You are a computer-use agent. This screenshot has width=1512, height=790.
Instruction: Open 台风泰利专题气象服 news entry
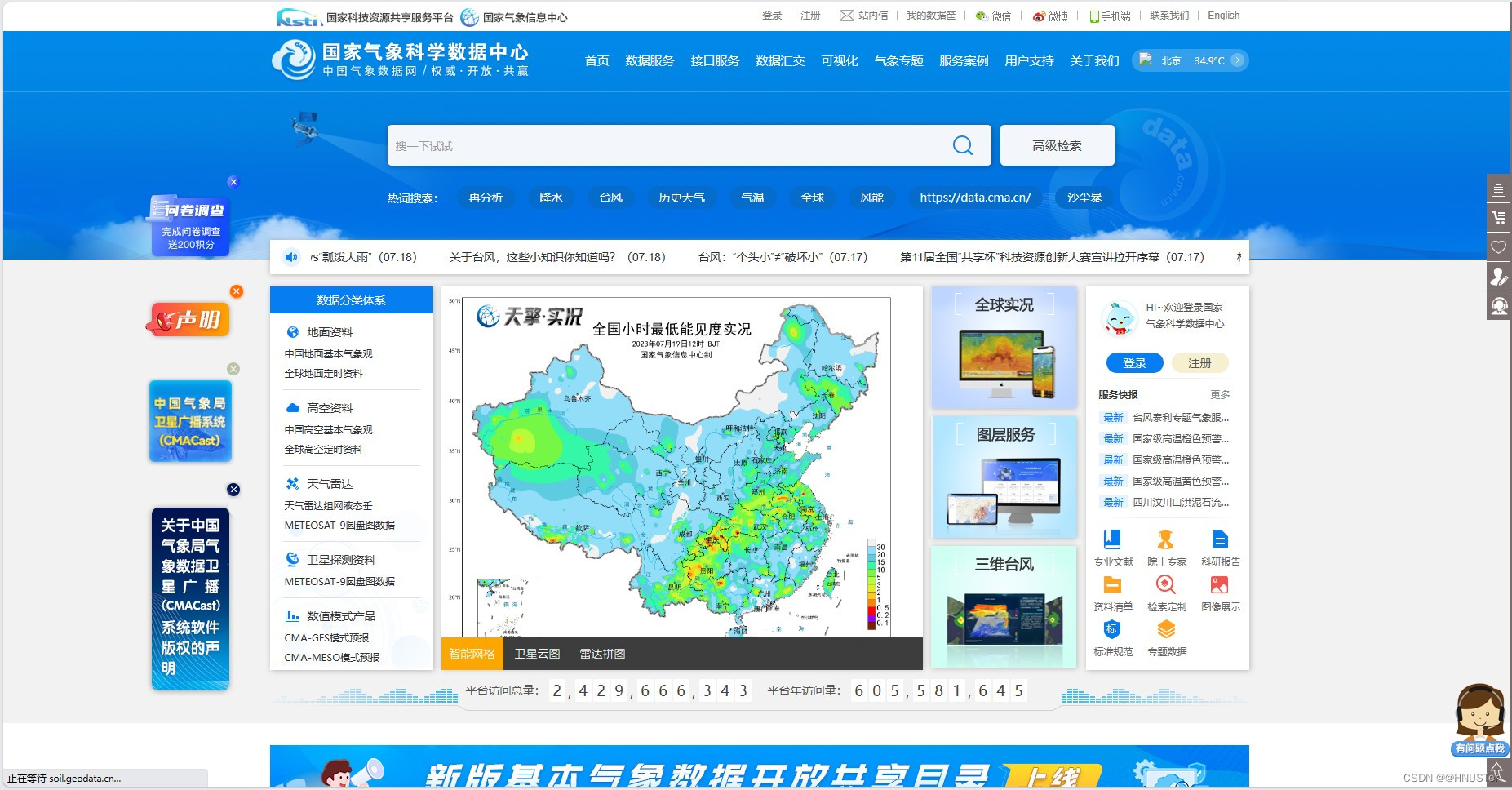(1180, 418)
